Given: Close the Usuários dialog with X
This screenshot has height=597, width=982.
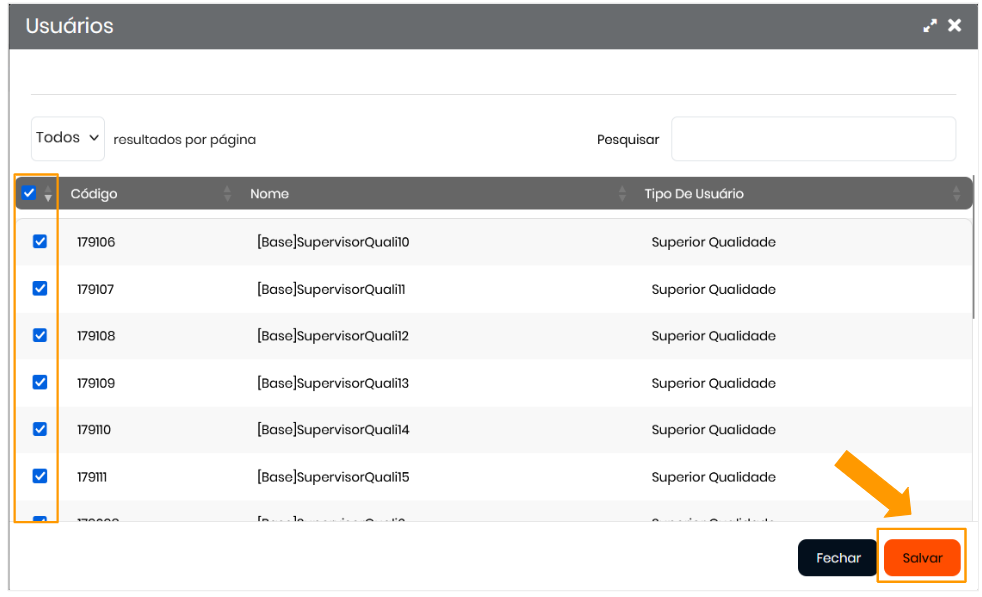Looking at the screenshot, I should [955, 26].
